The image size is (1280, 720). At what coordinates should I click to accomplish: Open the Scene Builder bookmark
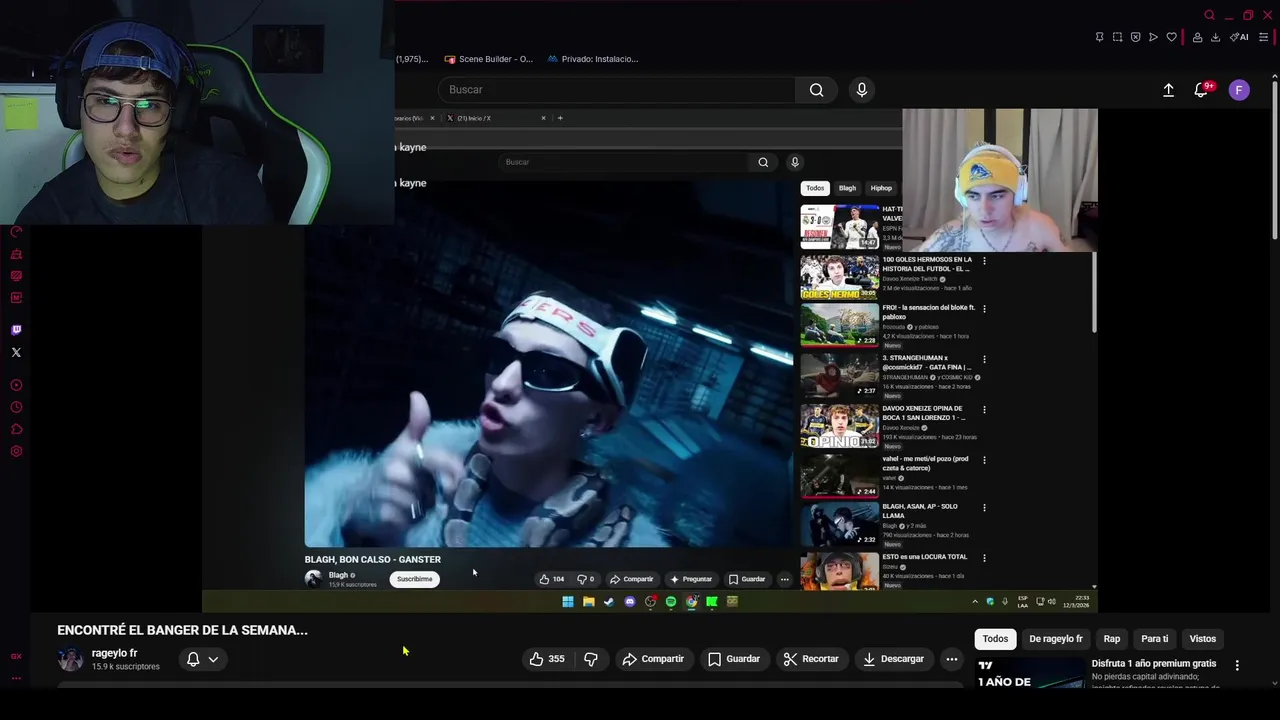488,59
